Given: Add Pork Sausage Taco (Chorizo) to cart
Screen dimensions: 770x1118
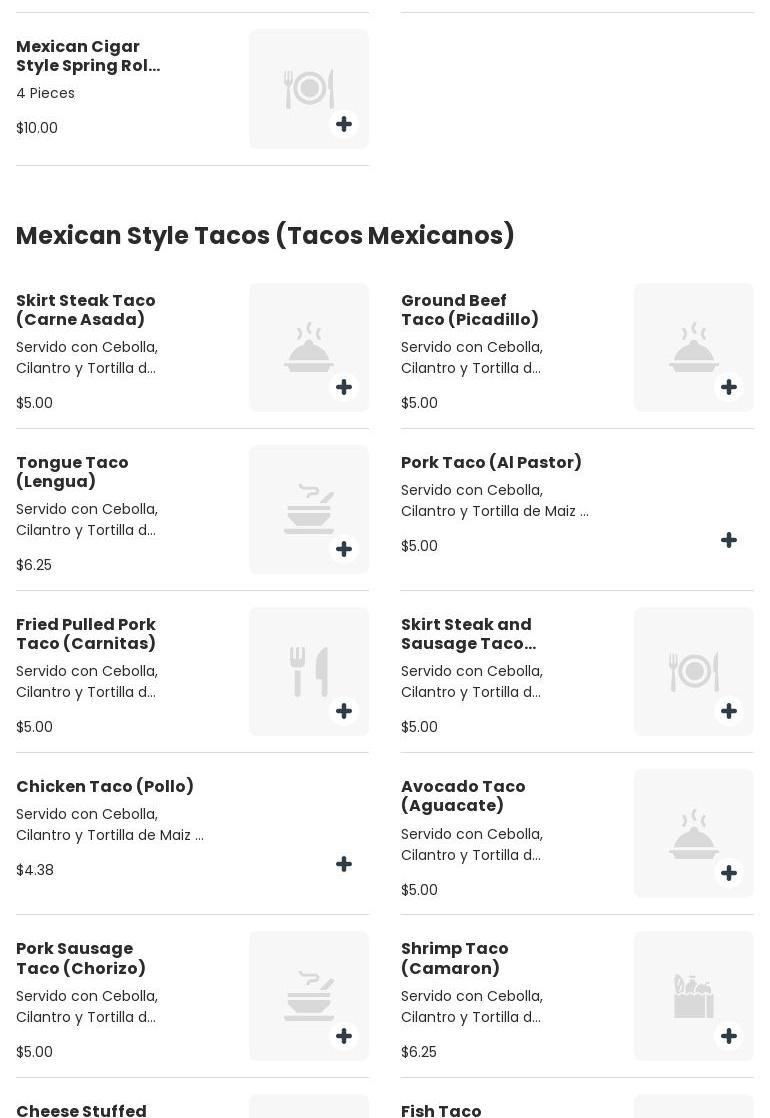Looking at the screenshot, I should click(x=344, y=1036).
